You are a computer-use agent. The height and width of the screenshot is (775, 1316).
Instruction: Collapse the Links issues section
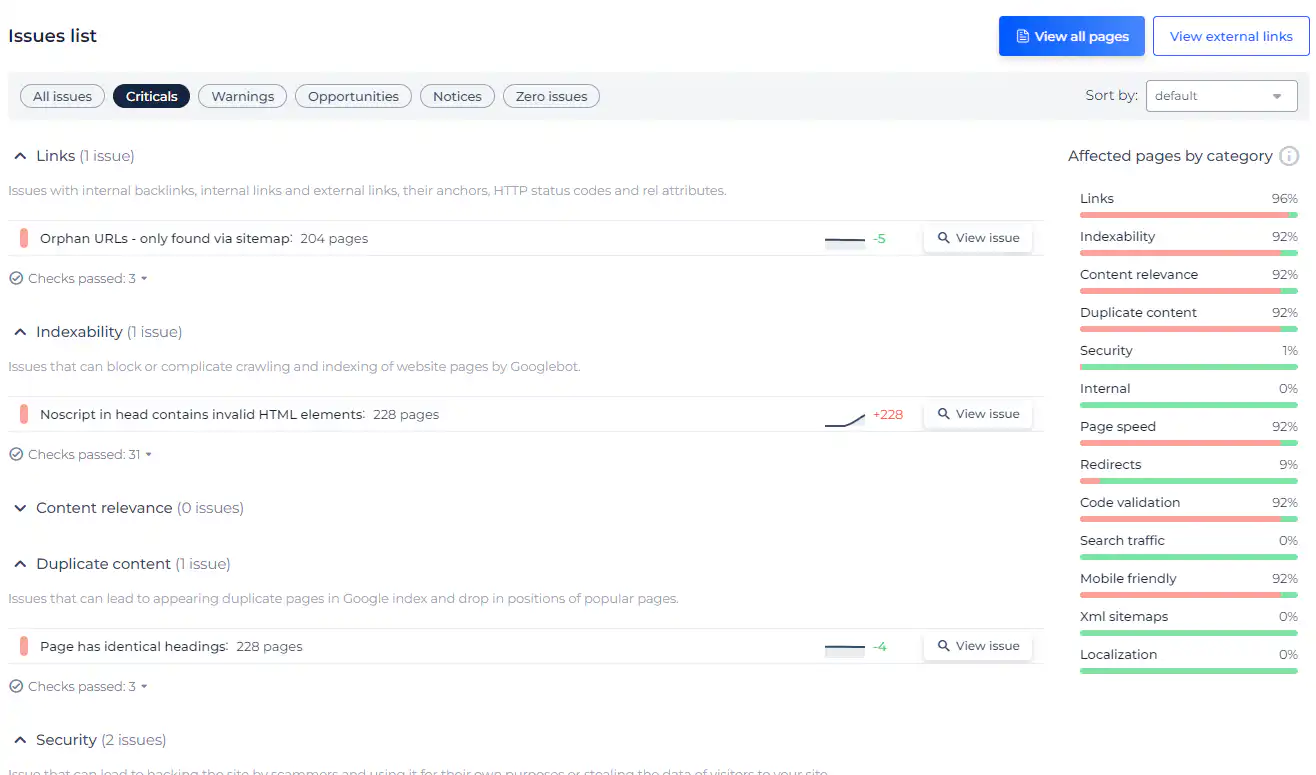click(20, 156)
